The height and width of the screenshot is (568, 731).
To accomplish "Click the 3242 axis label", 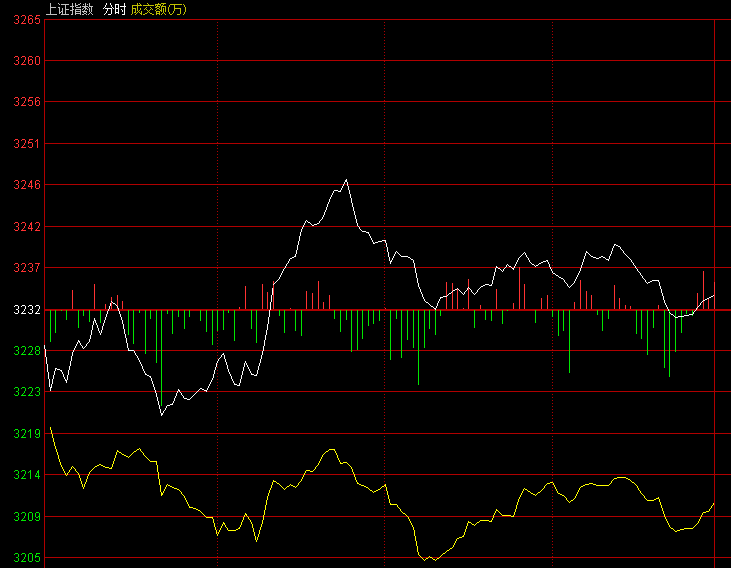I will (x=27, y=227).
